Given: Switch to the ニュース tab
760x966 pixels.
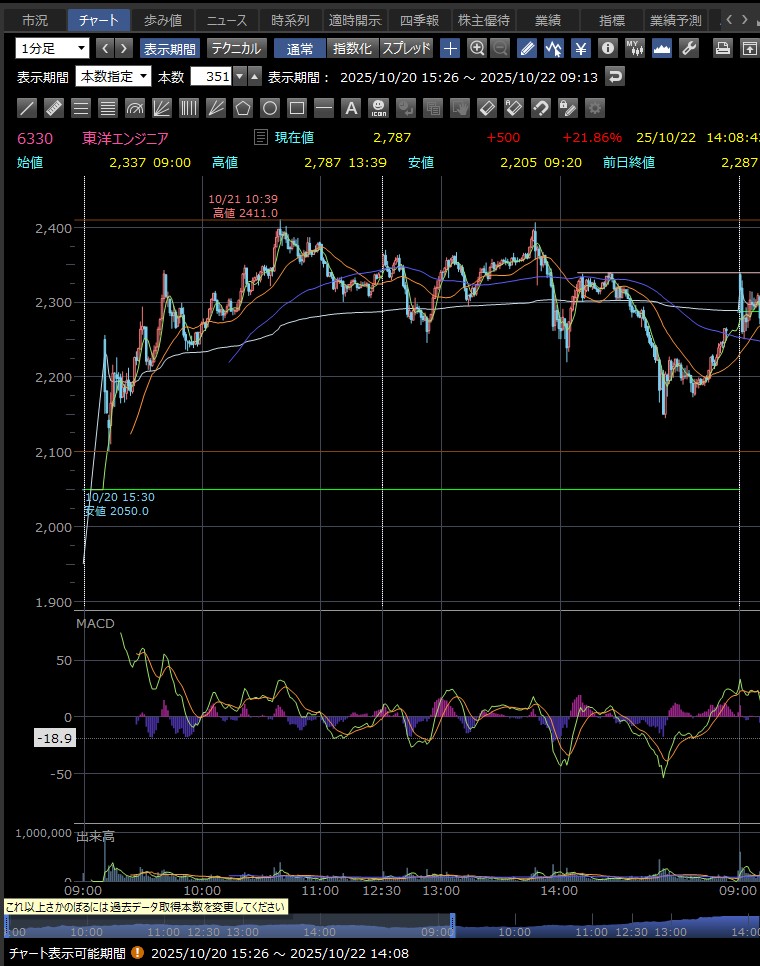Looking at the screenshot, I should (227, 20).
